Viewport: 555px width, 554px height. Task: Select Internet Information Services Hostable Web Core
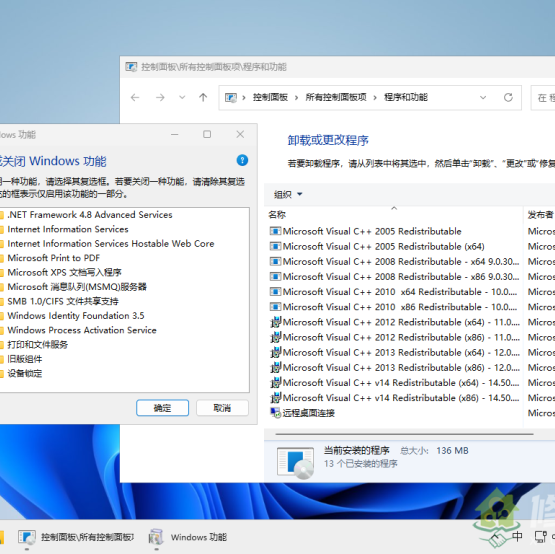111,244
